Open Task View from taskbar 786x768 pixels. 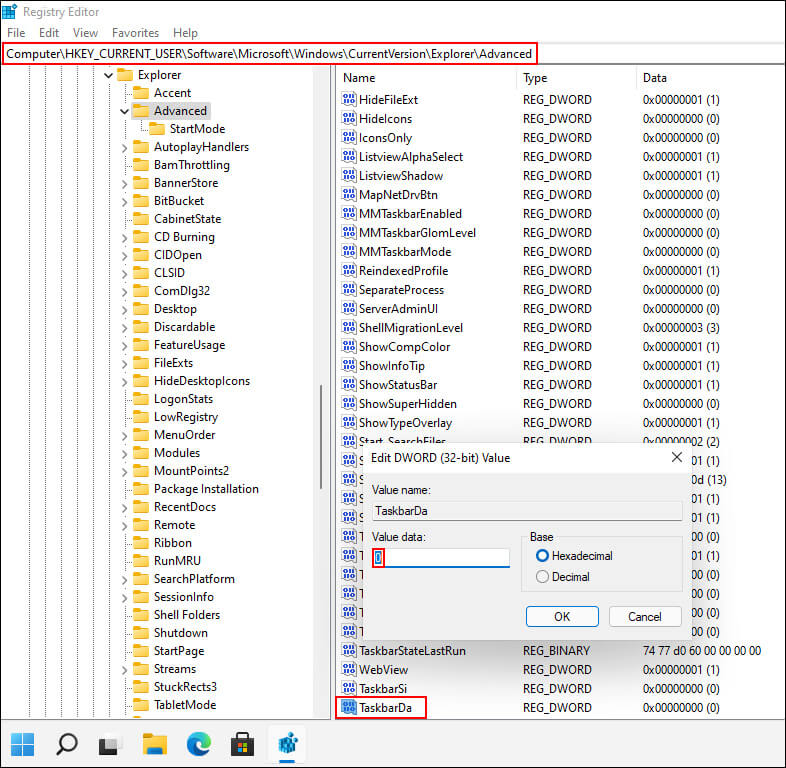[110, 744]
